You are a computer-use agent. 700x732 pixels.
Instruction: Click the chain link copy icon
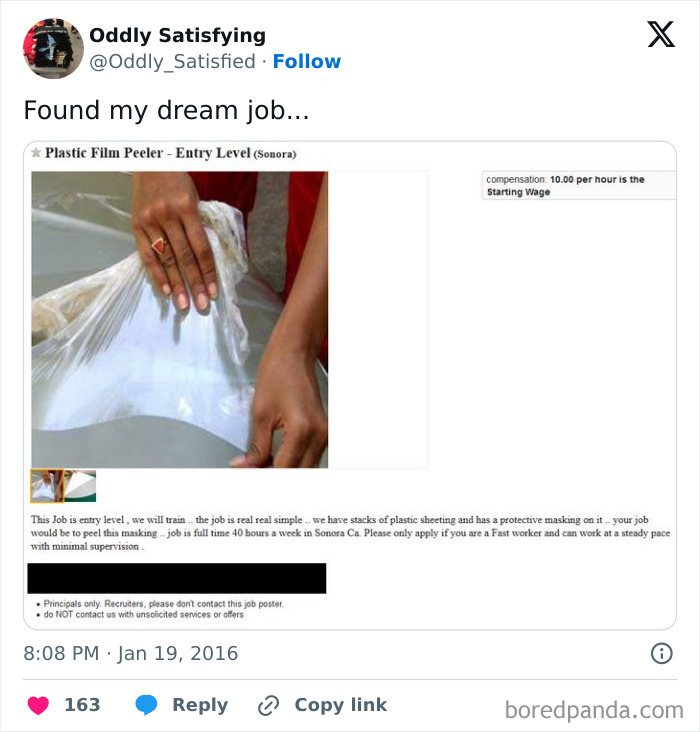269,705
